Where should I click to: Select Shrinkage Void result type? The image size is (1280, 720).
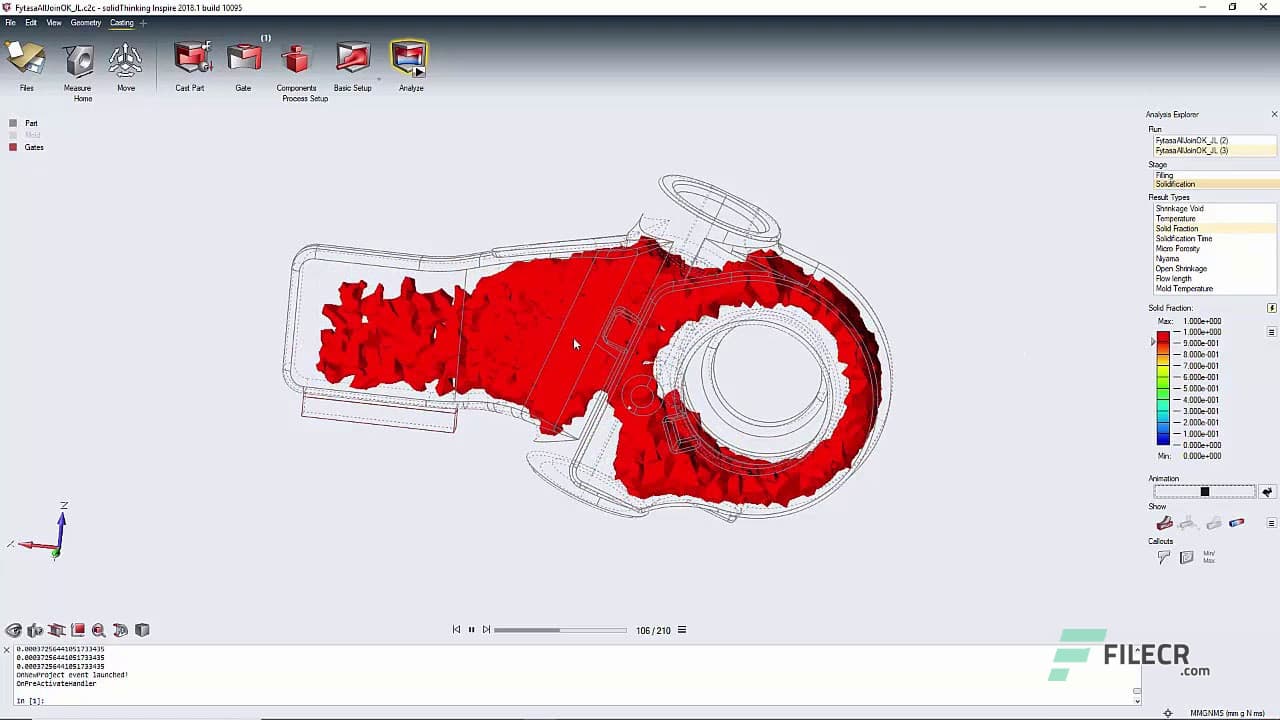(x=1179, y=209)
